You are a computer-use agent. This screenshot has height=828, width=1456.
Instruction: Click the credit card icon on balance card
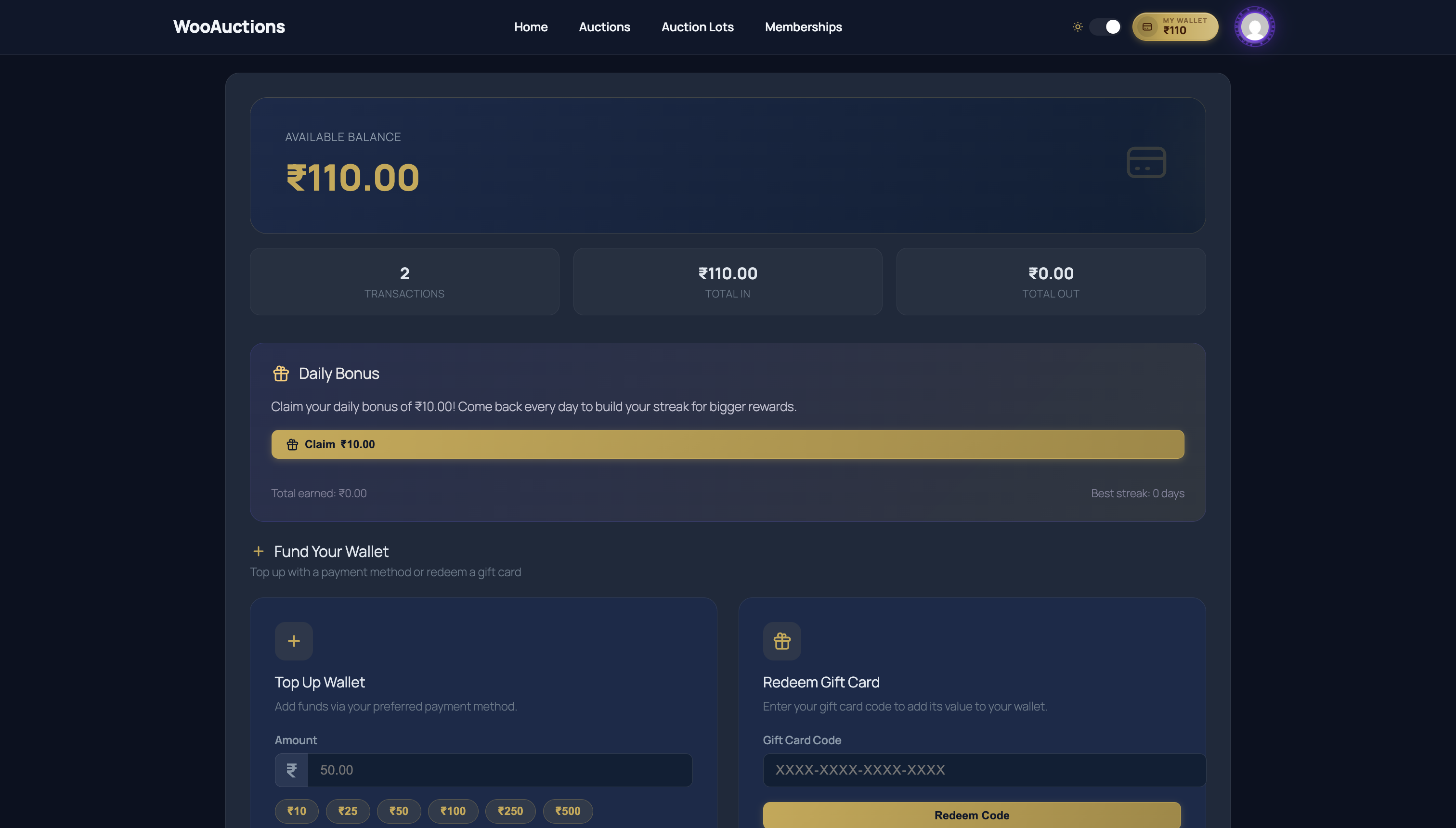pos(1145,163)
